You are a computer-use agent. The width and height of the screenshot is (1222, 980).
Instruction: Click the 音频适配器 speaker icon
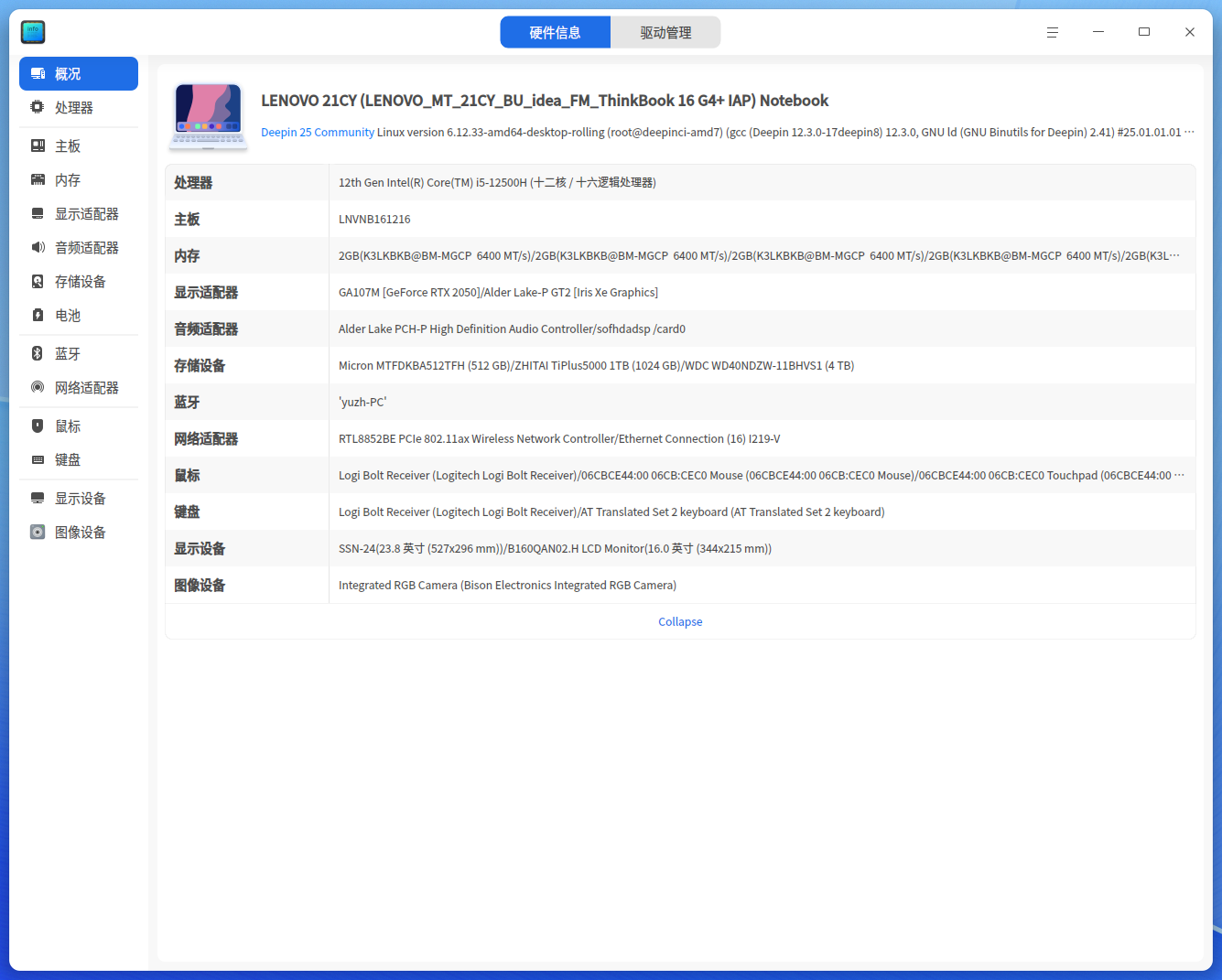pos(38,247)
